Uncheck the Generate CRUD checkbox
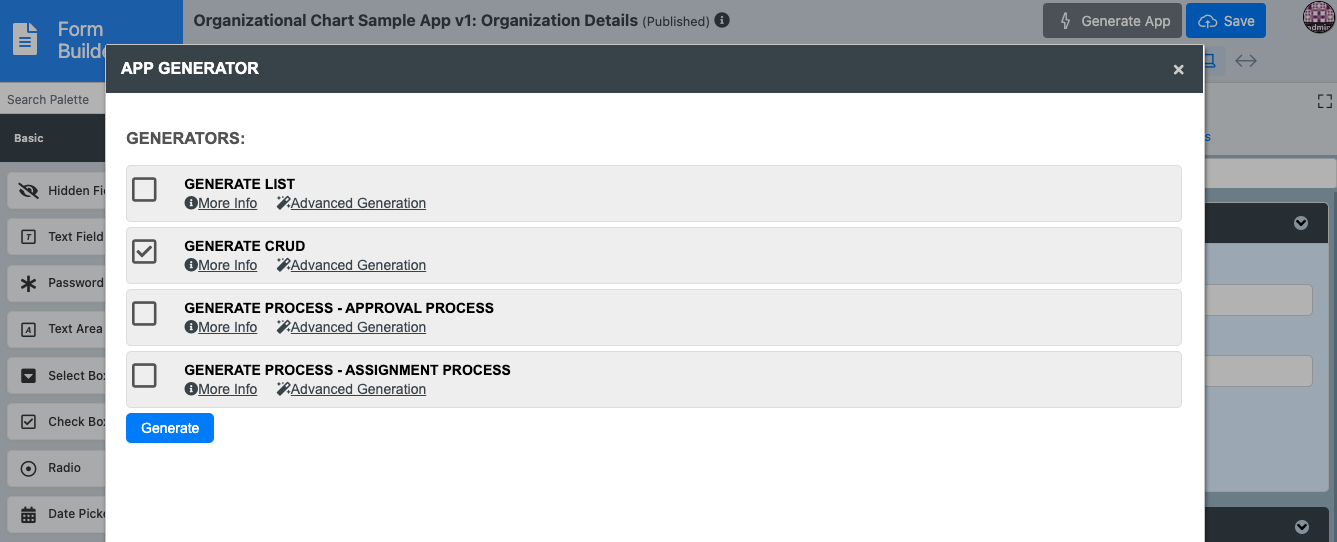1337x542 pixels. (145, 252)
